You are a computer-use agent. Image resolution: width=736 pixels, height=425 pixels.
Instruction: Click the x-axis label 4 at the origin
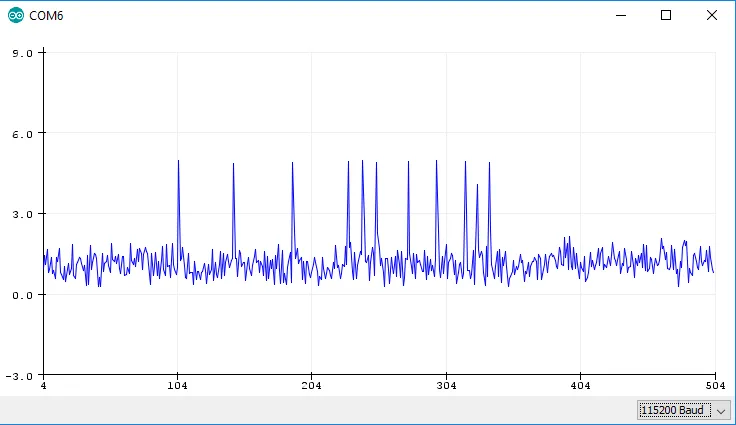pos(43,385)
